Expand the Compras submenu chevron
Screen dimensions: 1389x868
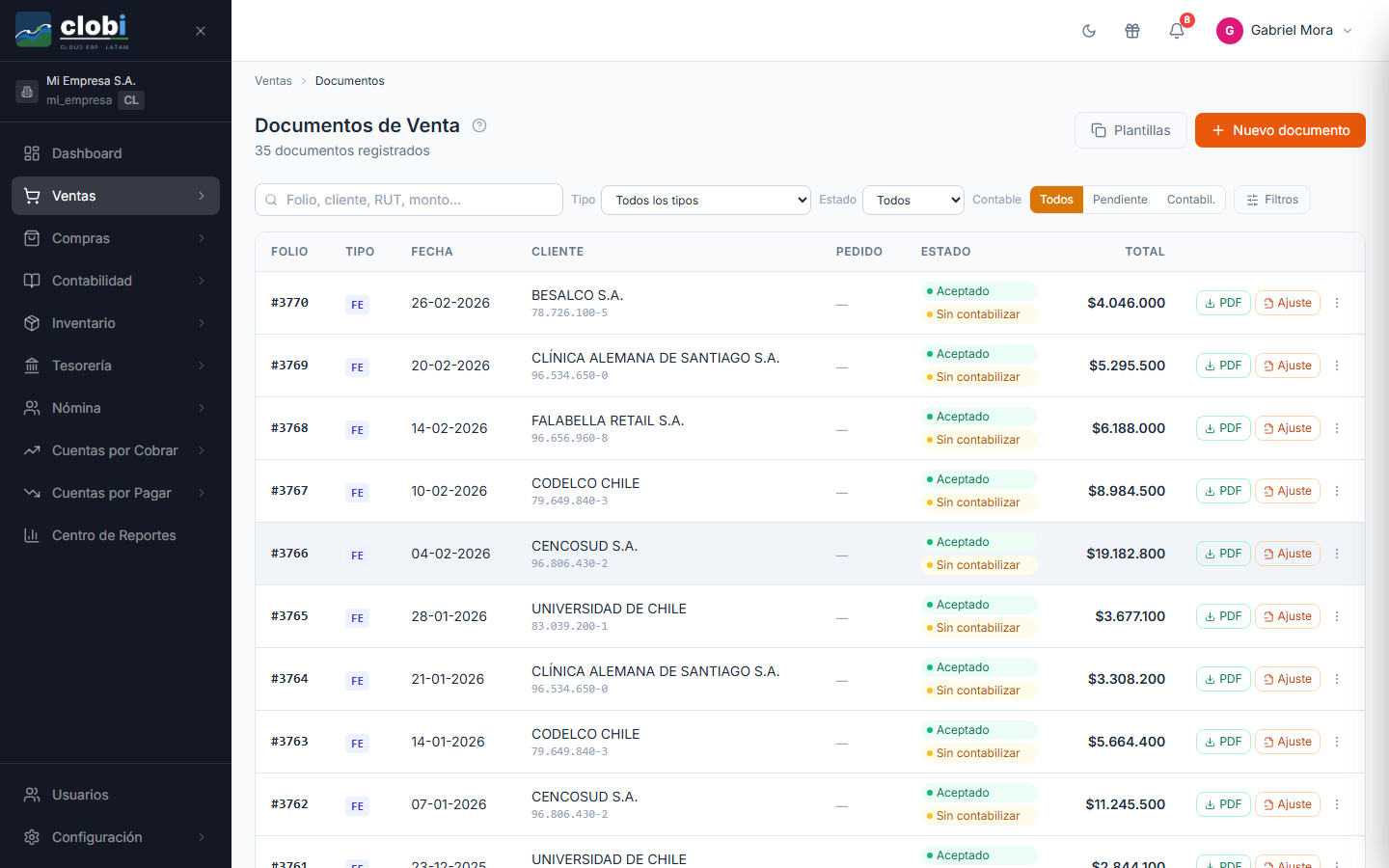(202, 238)
